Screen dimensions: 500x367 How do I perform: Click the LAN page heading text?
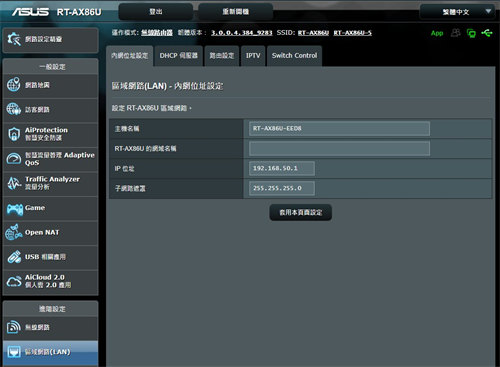click(167, 86)
